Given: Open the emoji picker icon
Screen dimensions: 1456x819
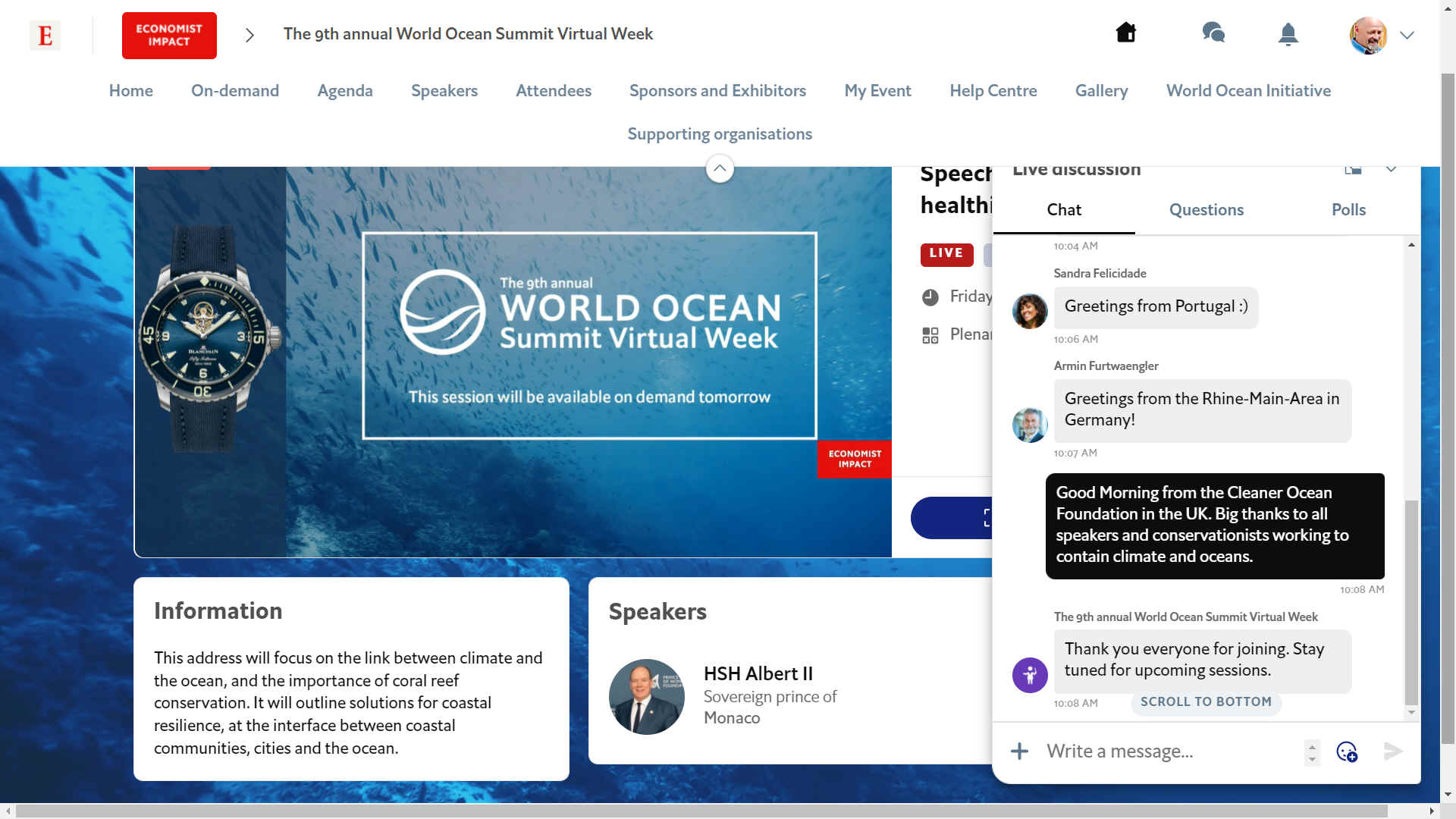Looking at the screenshot, I should click(1347, 752).
